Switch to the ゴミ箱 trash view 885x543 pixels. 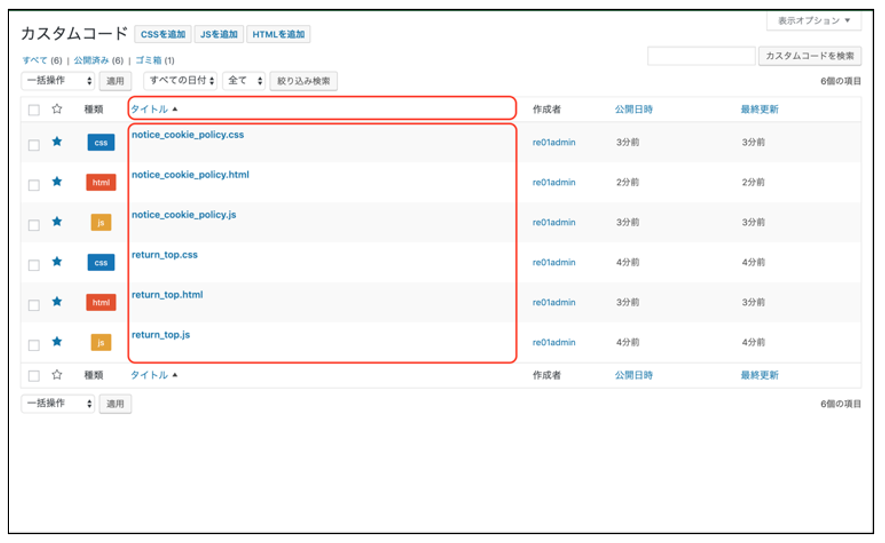(147, 60)
